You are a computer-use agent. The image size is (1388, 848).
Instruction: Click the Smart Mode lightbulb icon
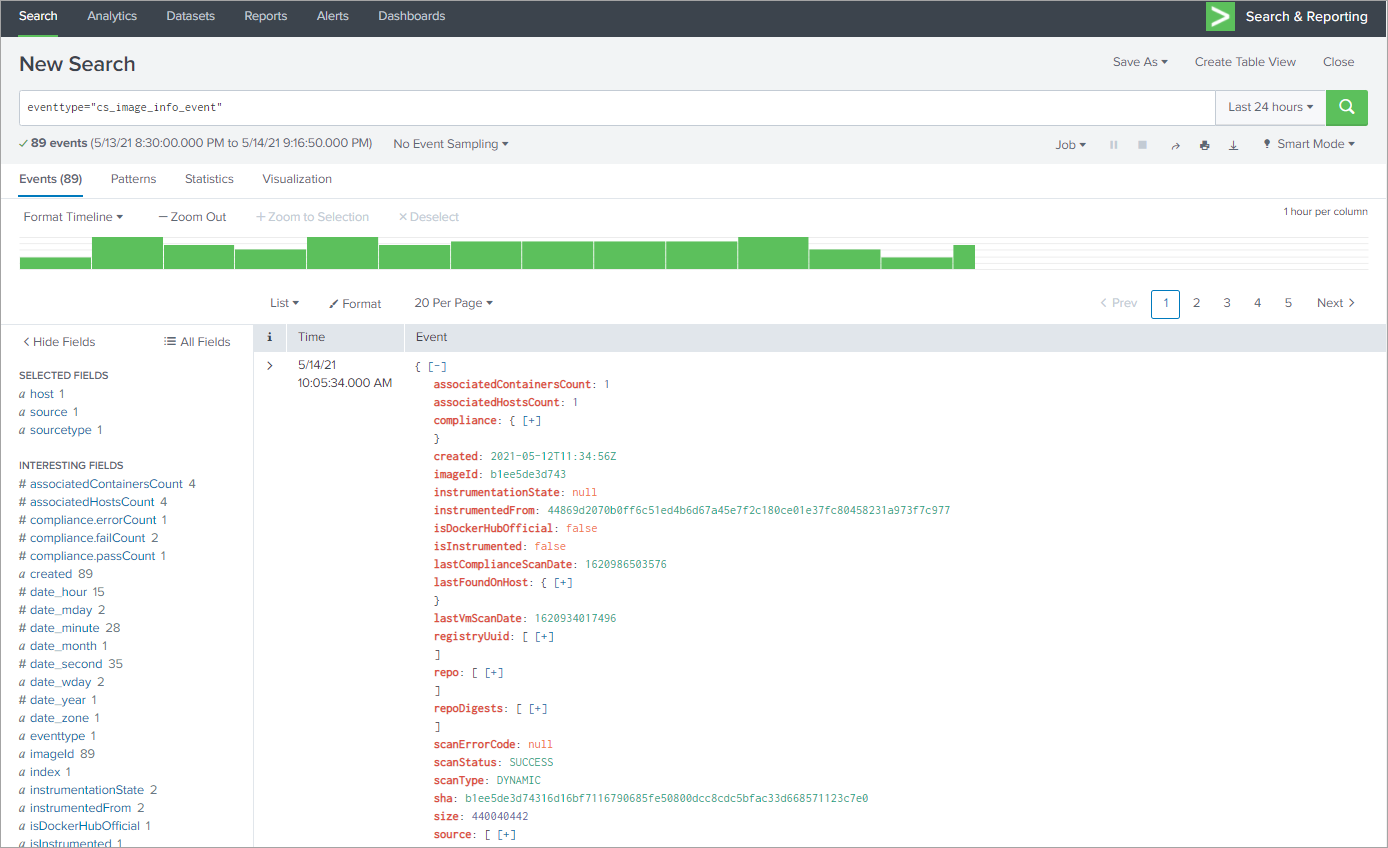[1266, 143]
